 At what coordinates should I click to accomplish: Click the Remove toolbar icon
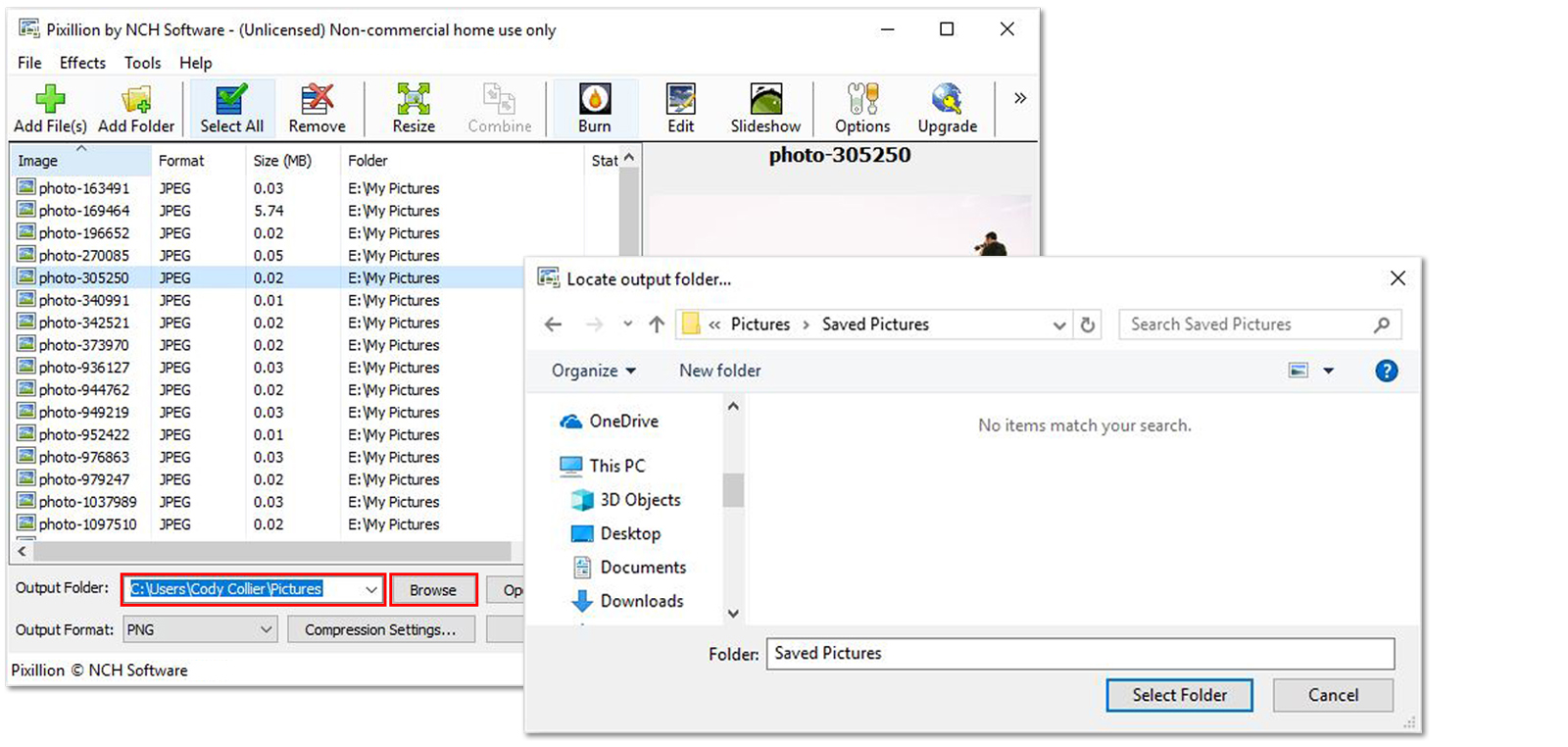[317, 109]
